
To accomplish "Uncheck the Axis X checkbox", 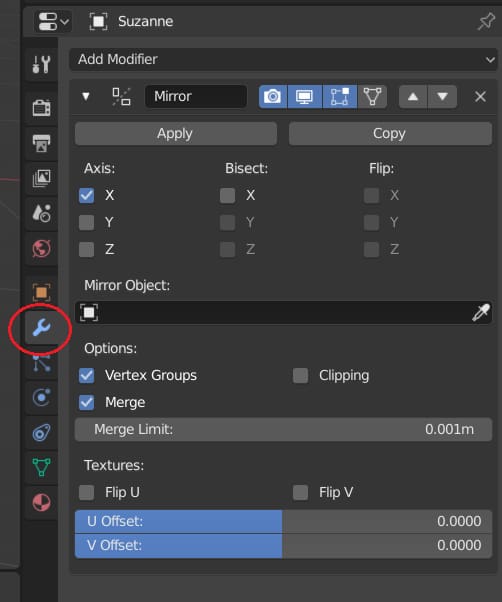I will pyautogui.click(x=86, y=195).
